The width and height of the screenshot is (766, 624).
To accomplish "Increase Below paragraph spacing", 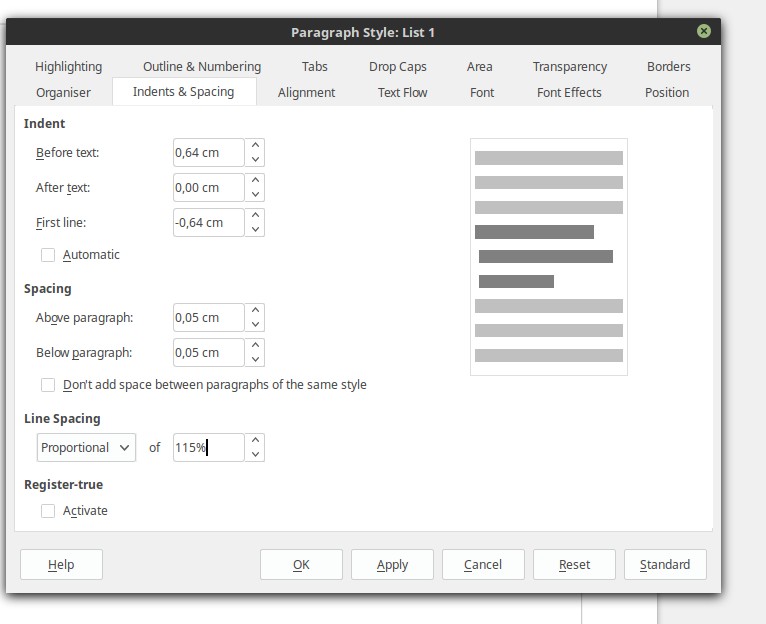I will click(255, 345).
